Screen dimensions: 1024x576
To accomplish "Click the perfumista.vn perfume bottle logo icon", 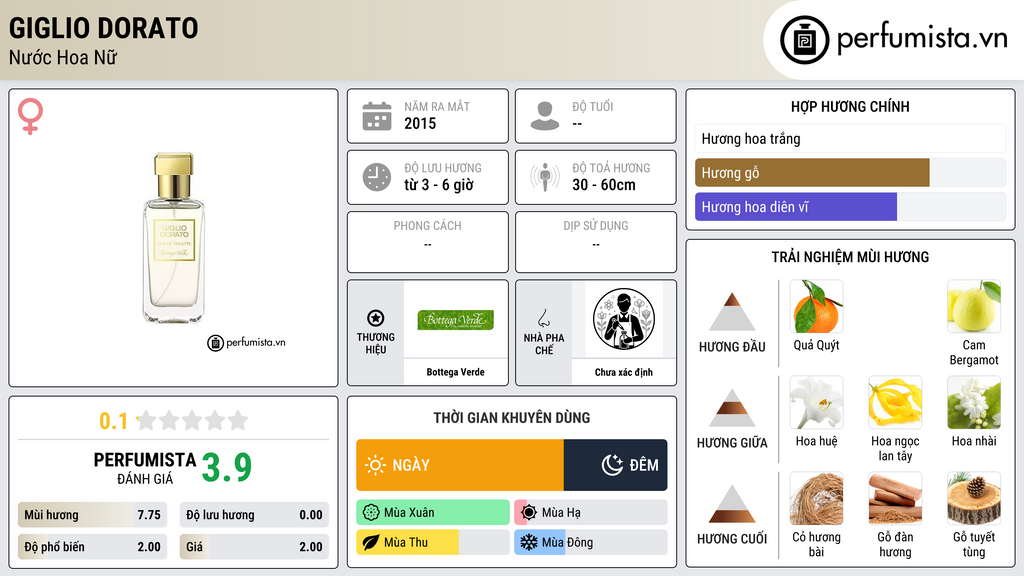I will [804, 40].
